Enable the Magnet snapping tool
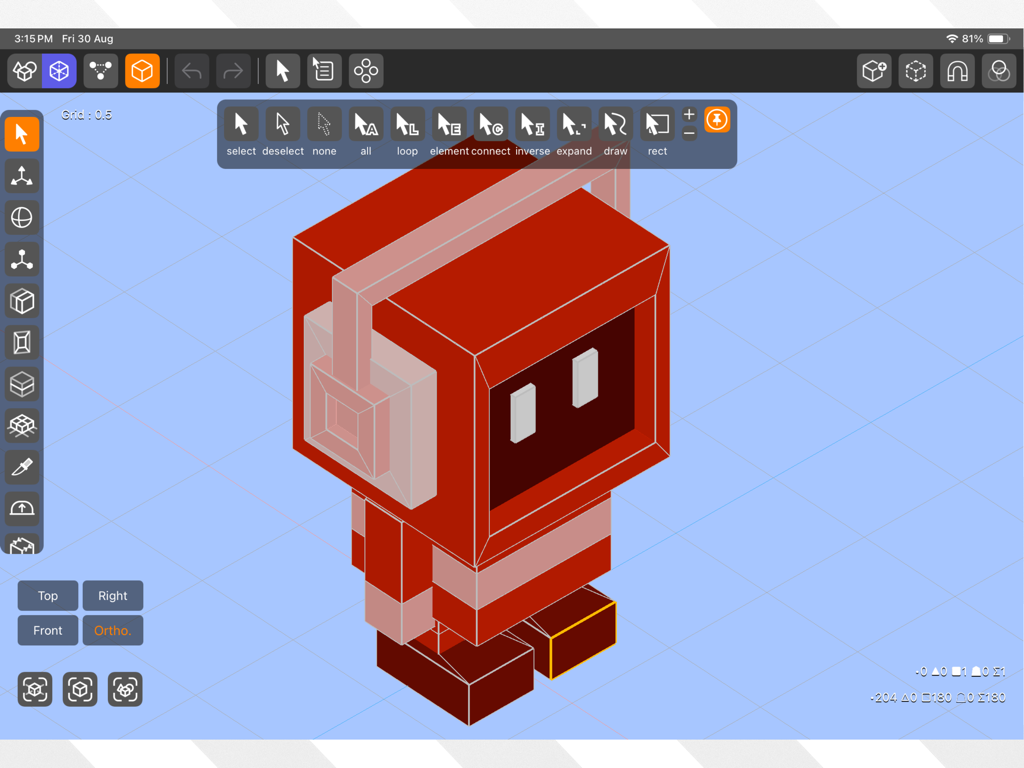The image size is (1024, 768). click(957, 70)
